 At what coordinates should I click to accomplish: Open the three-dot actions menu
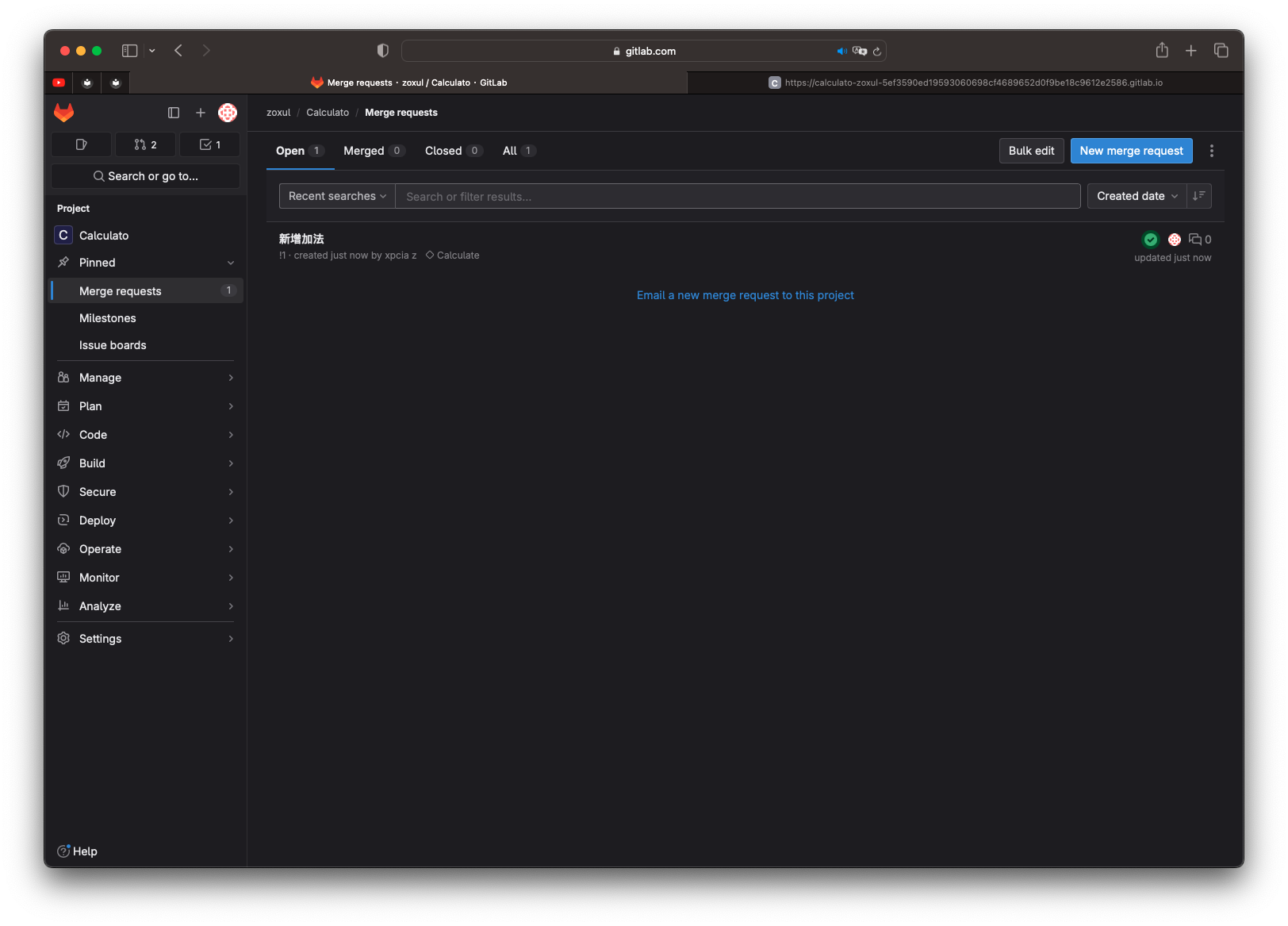point(1211,151)
